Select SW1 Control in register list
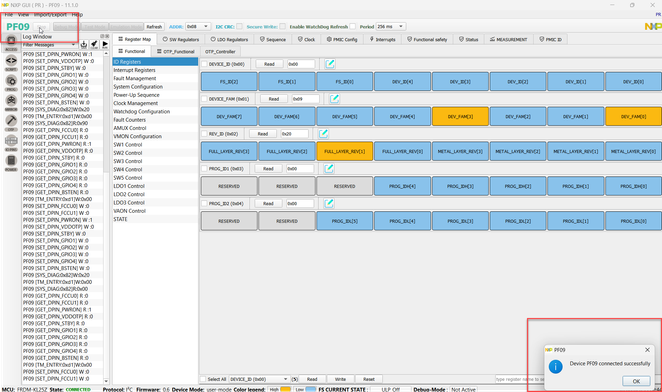662x392 pixels. tap(155, 144)
